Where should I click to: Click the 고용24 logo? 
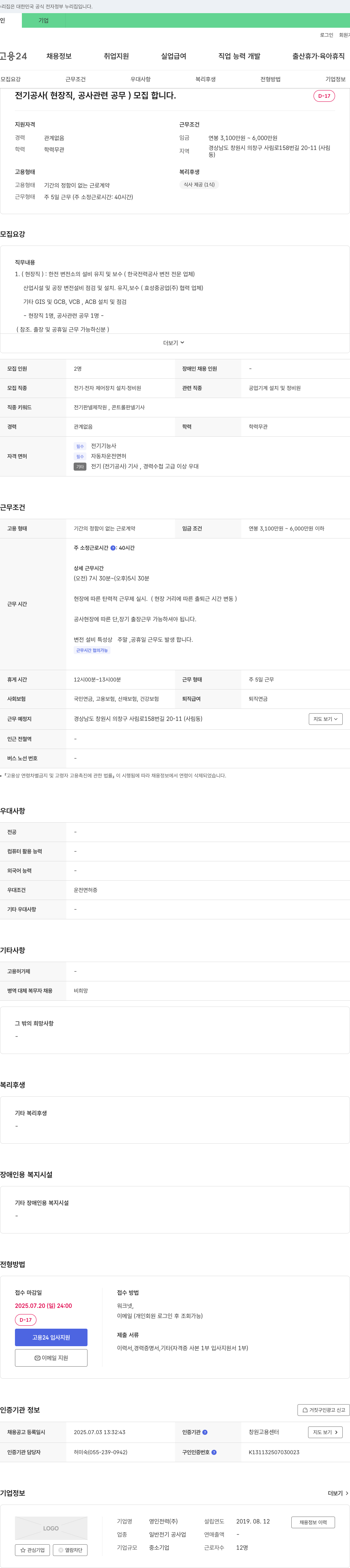tap(13, 56)
